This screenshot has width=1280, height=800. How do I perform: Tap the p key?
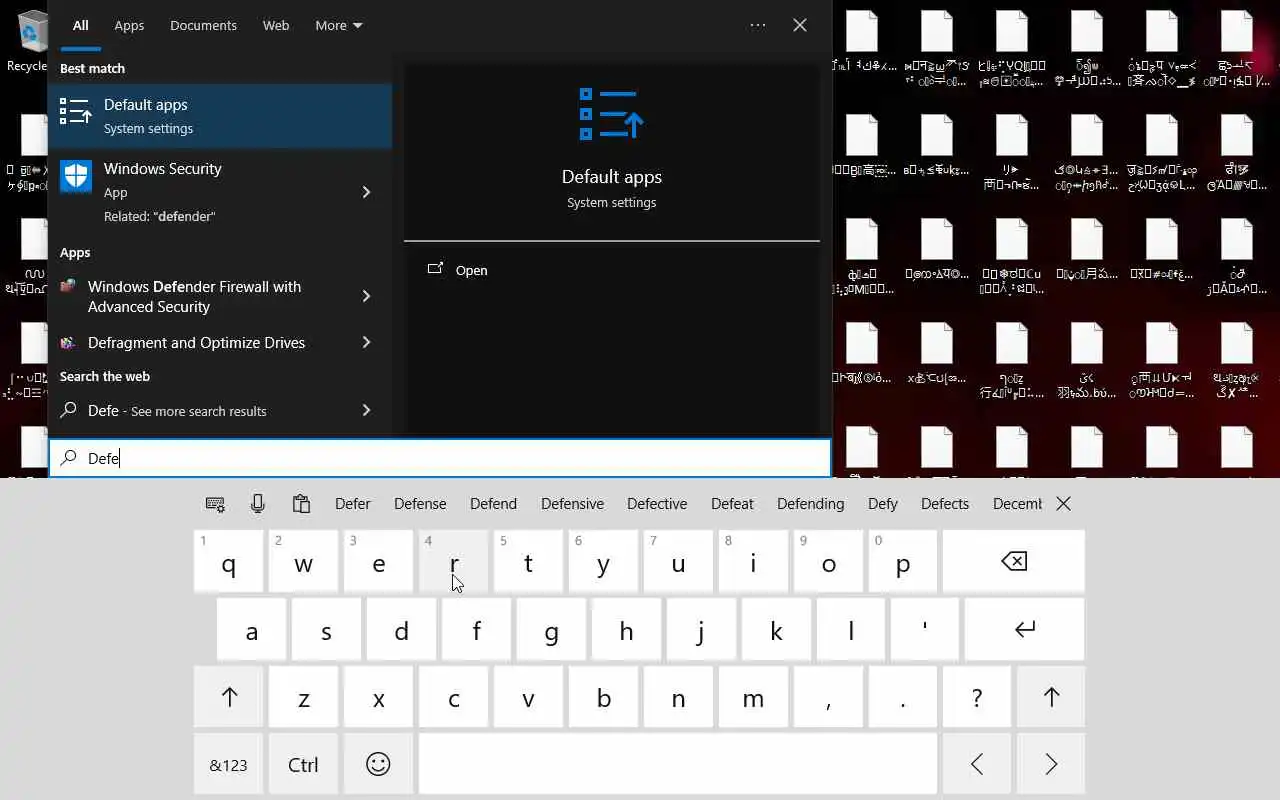point(903,561)
